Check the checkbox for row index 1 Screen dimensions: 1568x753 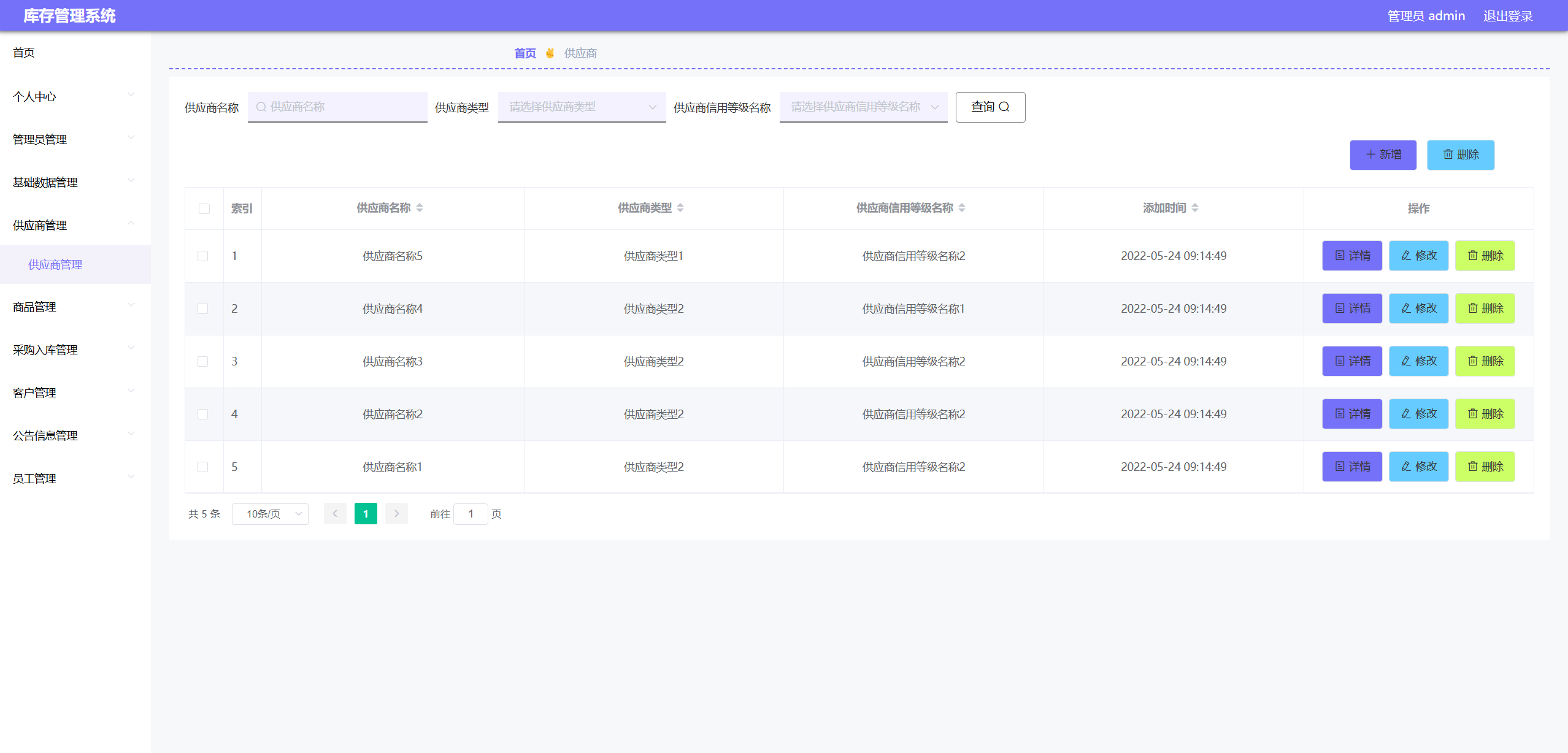203,256
